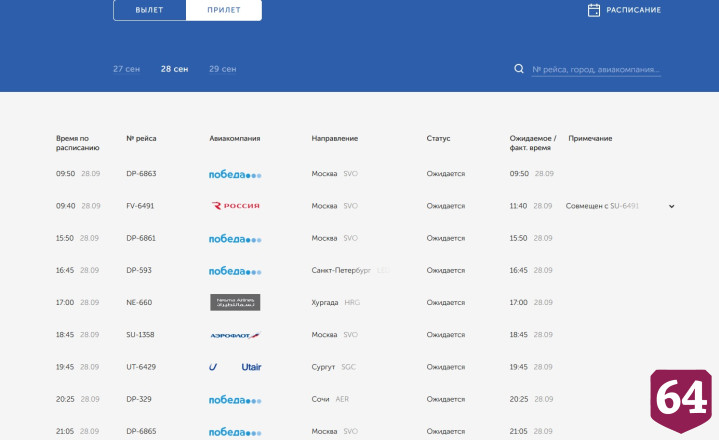Image resolution: width=719 pixels, height=440 pixels.
Task: Click the search magnifier icon
Action: click(x=519, y=69)
